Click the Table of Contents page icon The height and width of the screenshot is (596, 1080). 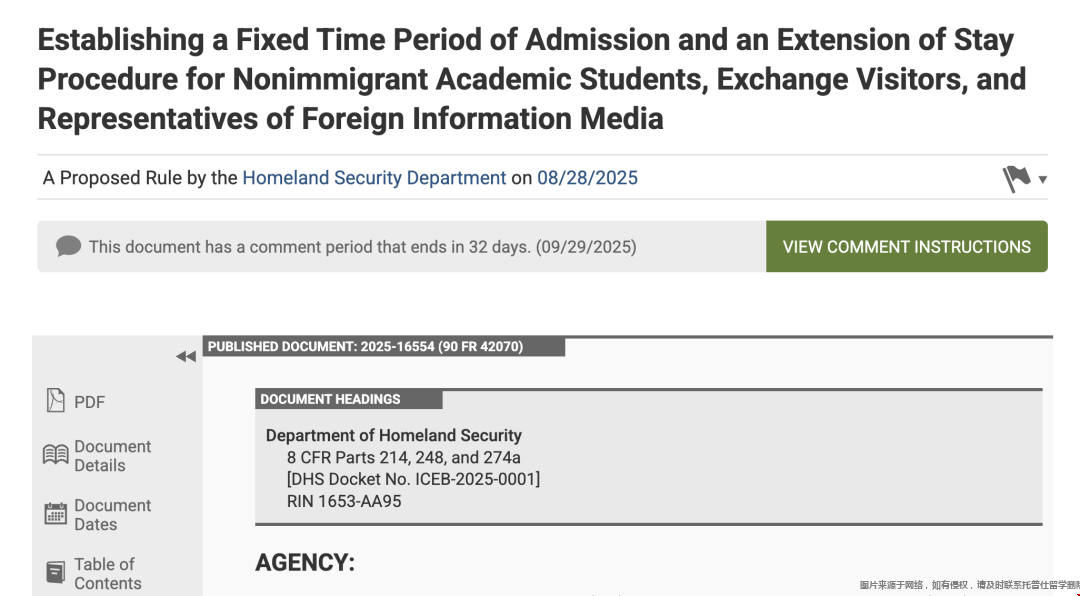click(56, 573)
